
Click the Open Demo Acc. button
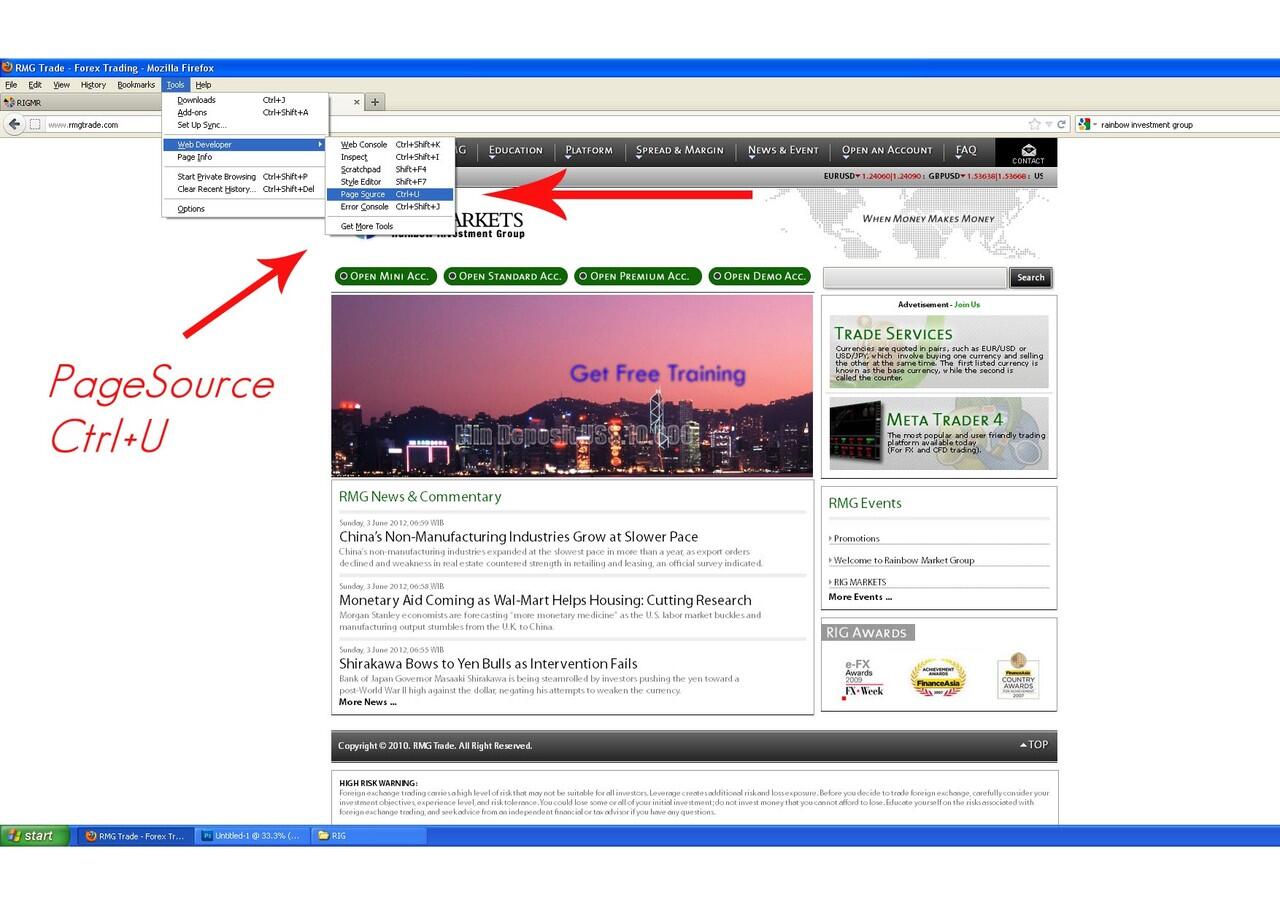click(x=759, y=276)
